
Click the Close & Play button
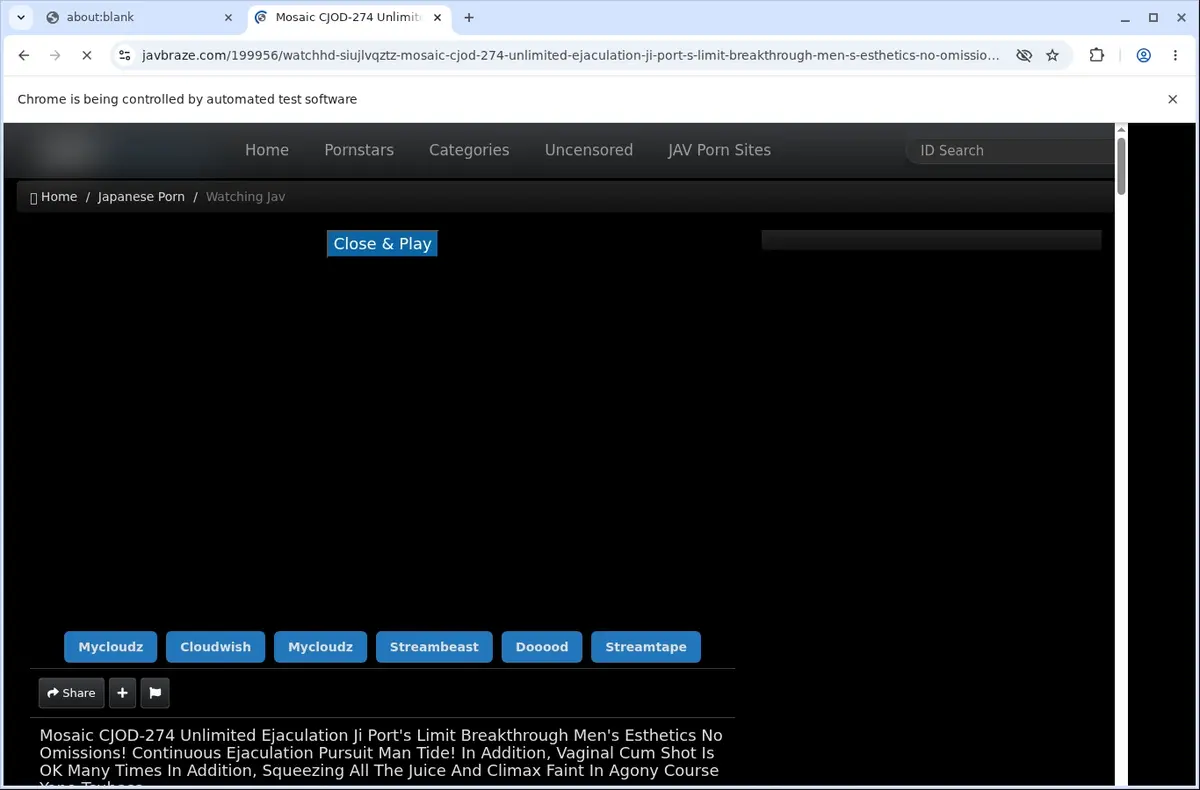[382, 244]
